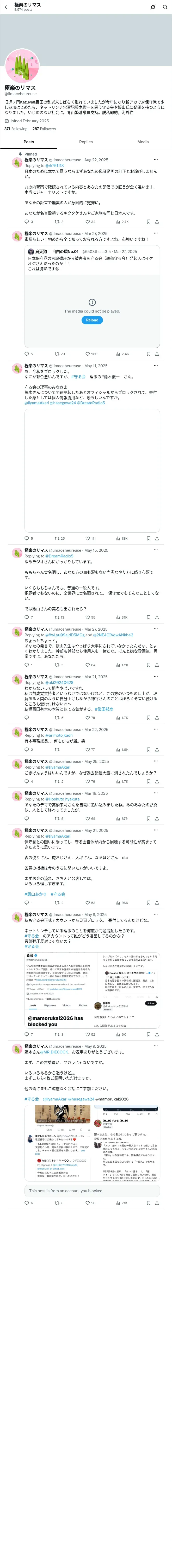172x1568 pixels.
Task: Click the profile avatar picture
Action: pyautogui.click(x=22, y=66)
